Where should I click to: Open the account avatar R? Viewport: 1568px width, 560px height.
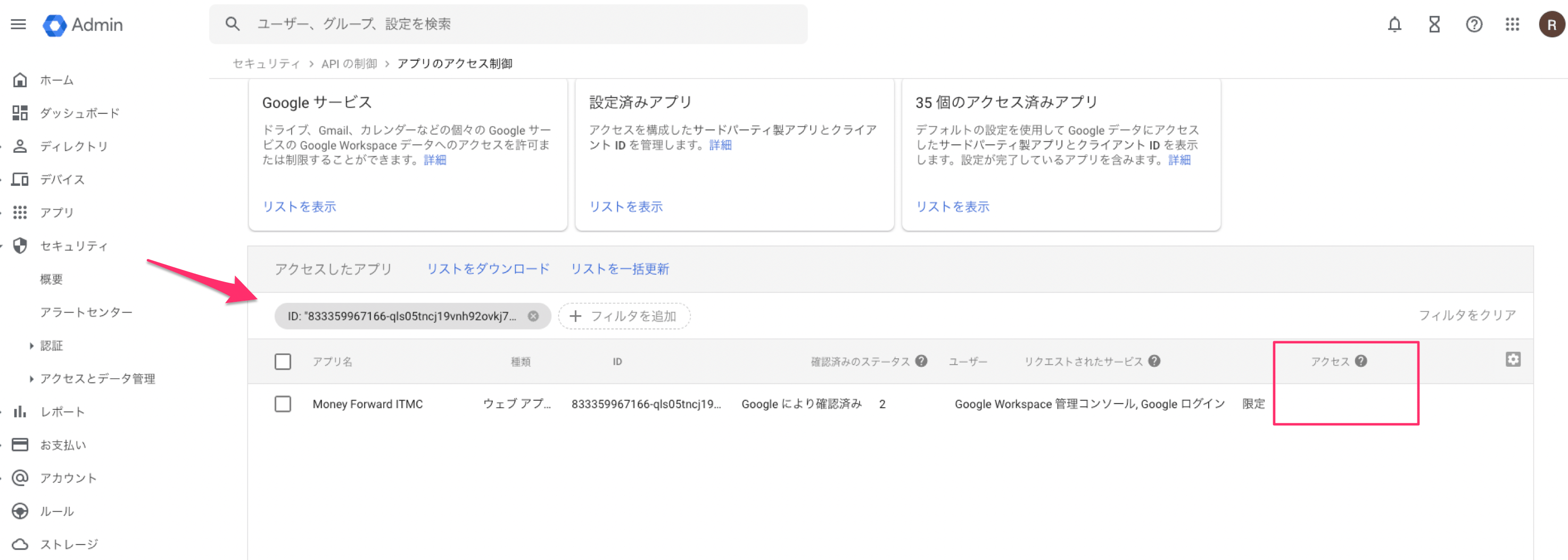[x=1552, y=24]
